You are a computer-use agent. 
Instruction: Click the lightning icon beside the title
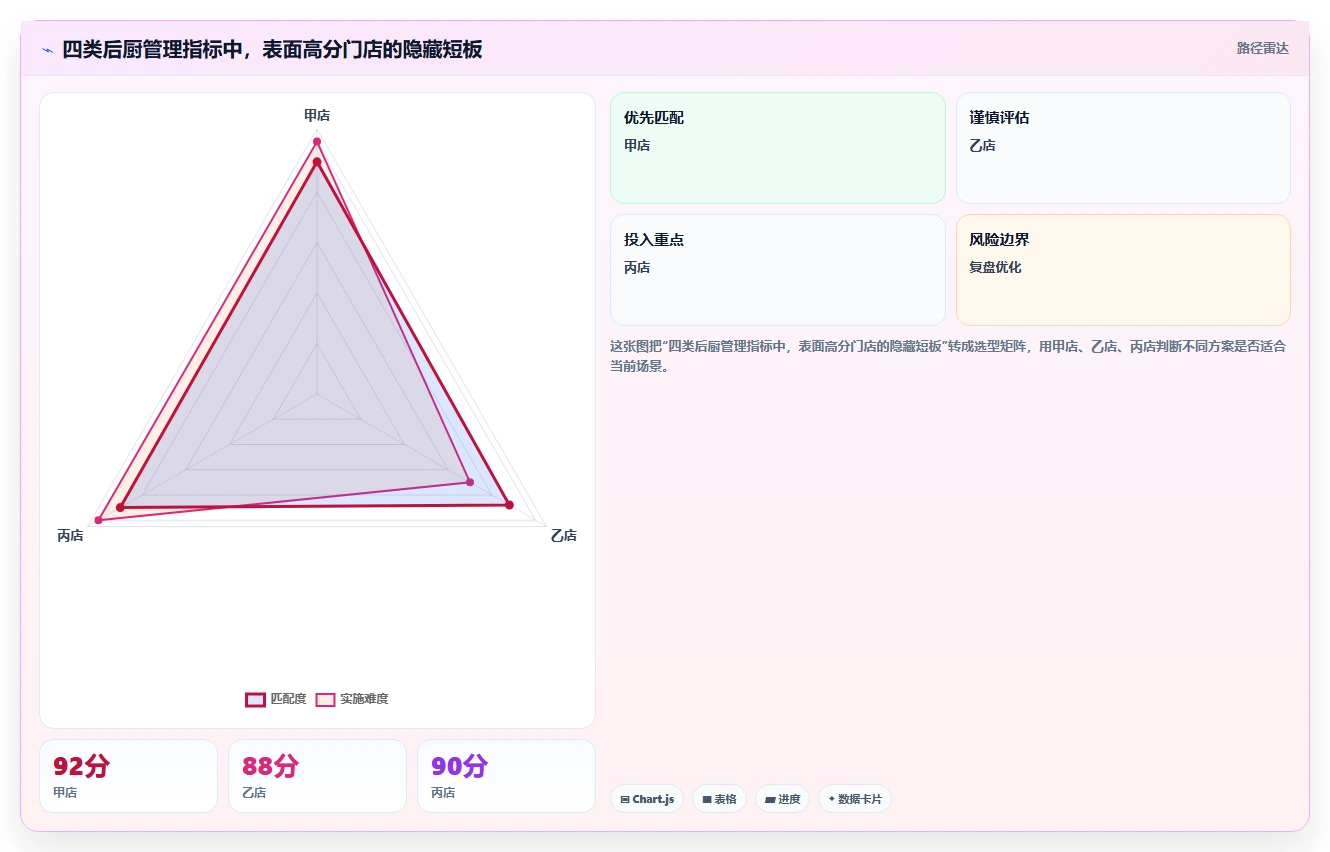point(47,50)
